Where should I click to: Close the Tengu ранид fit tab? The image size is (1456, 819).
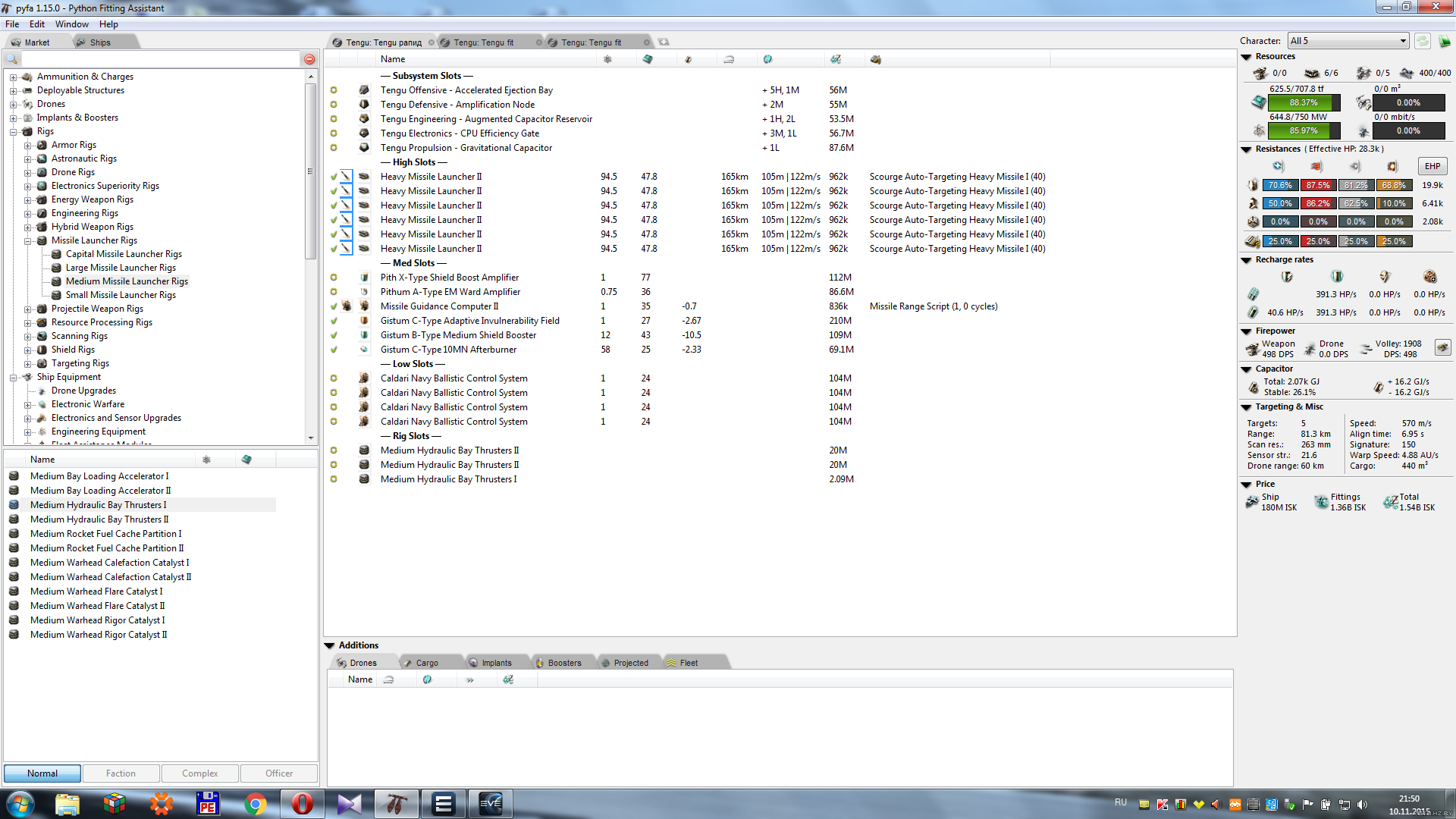coord(431,42)
